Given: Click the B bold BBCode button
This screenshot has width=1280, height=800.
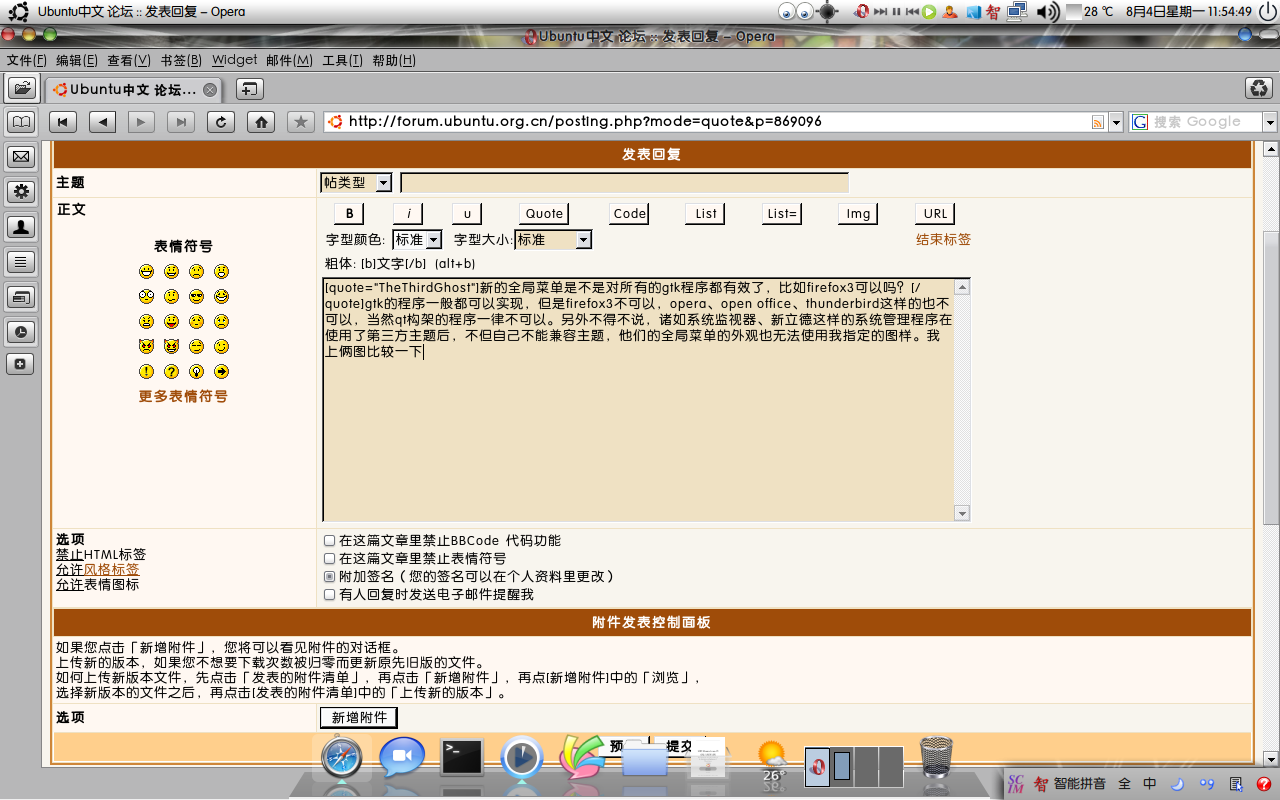Looking at the screenshot, I should pyautogui.click(x=349, y=214).
